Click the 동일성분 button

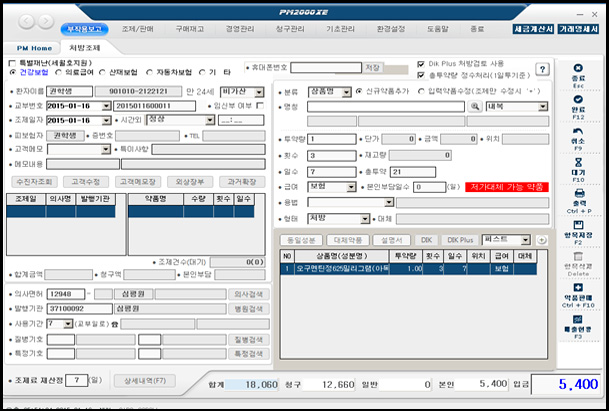[301, 240]
